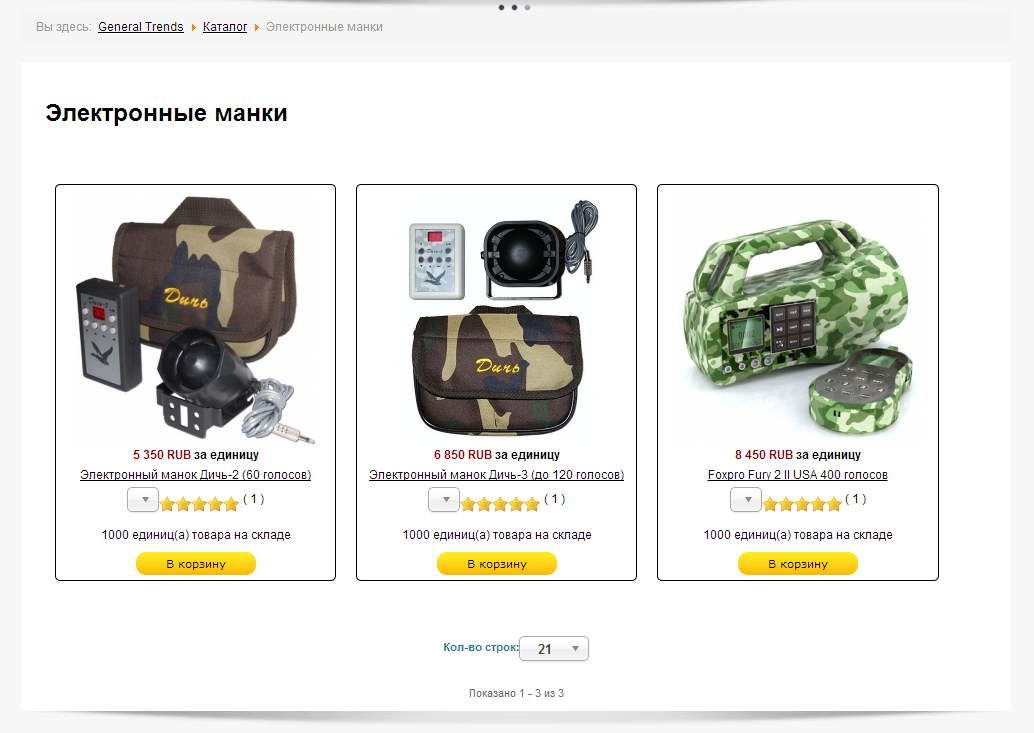Go to Каталог breadcrumb link

(x=225, y=27)
